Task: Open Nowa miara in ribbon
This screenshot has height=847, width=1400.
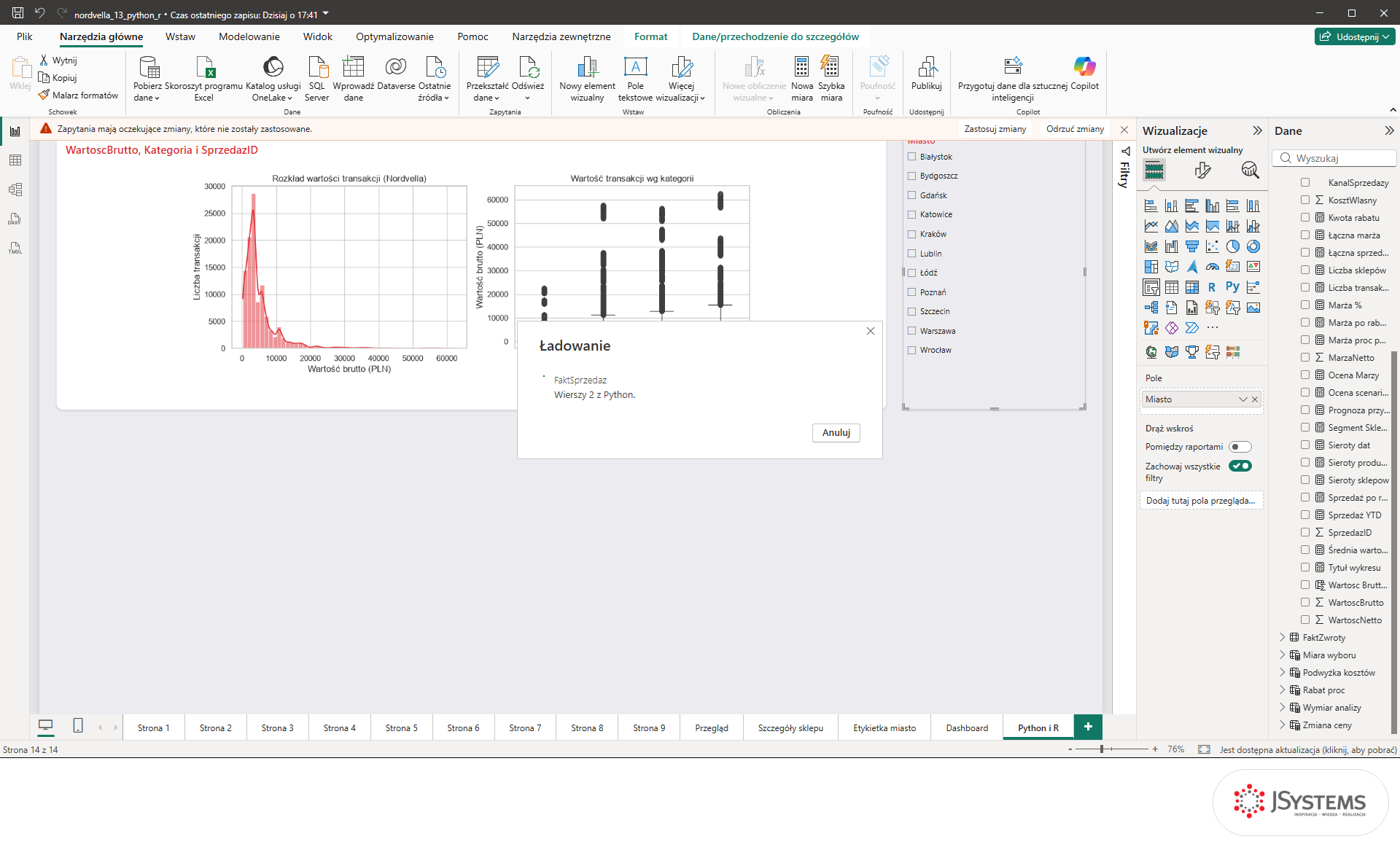Action: [802, 79]
